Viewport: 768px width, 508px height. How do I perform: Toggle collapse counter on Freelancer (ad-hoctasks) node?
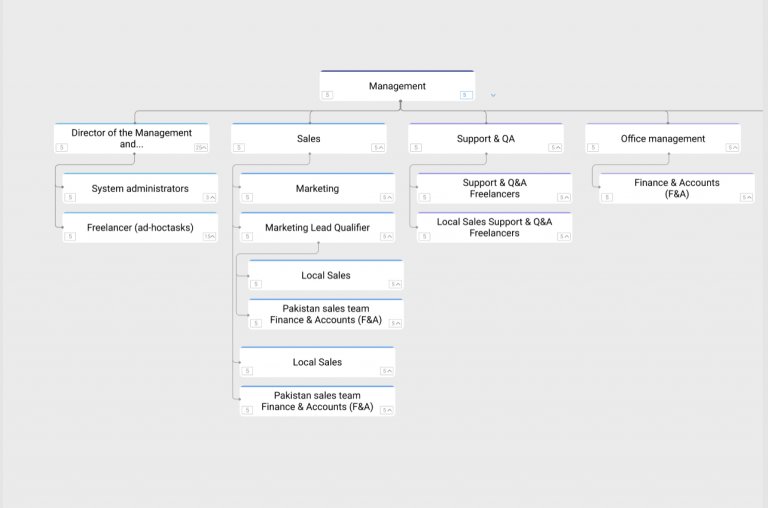pyautogui.click(x=210, y=237)
